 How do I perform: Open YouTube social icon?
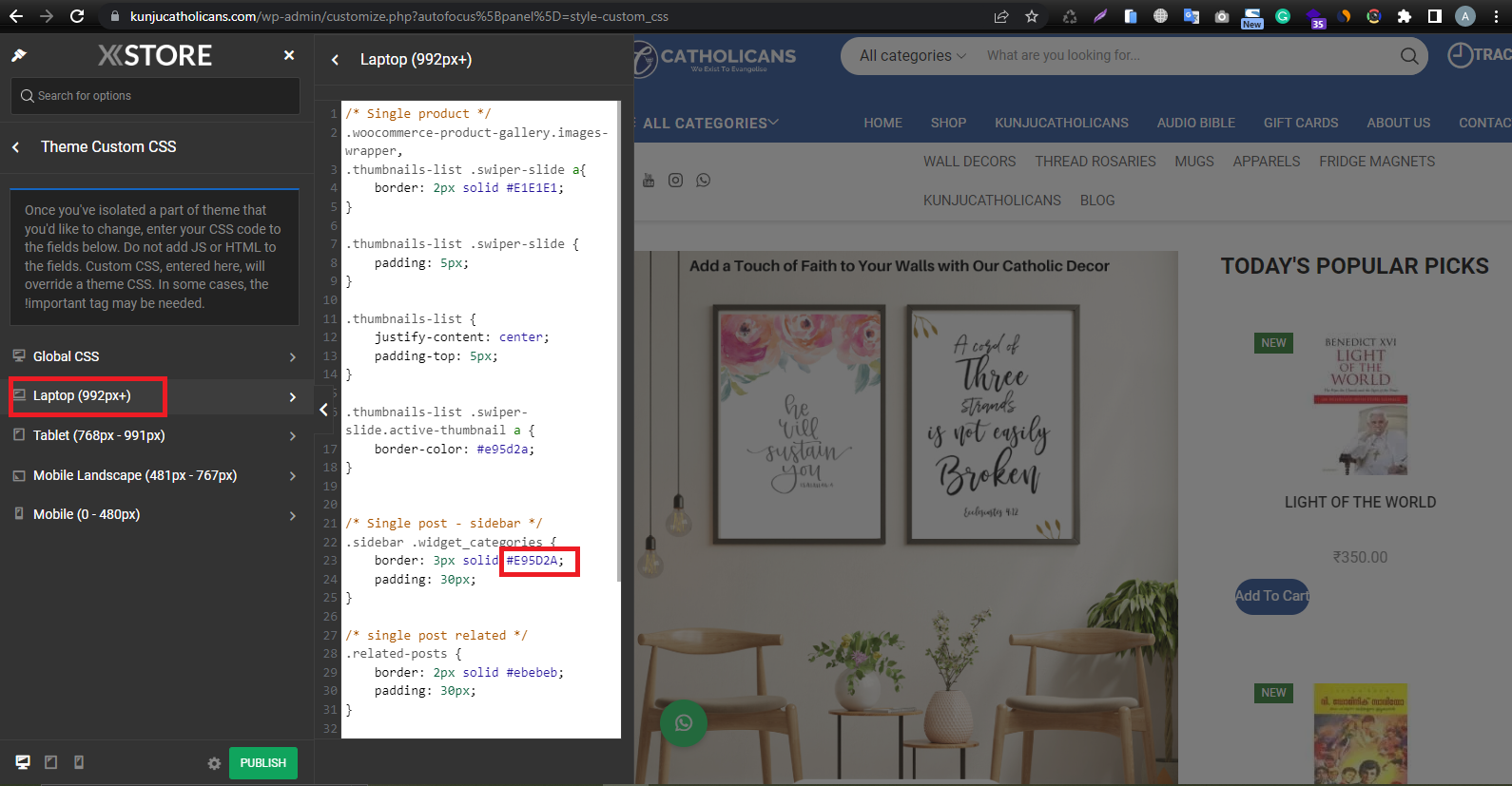(x=649, y=181)
